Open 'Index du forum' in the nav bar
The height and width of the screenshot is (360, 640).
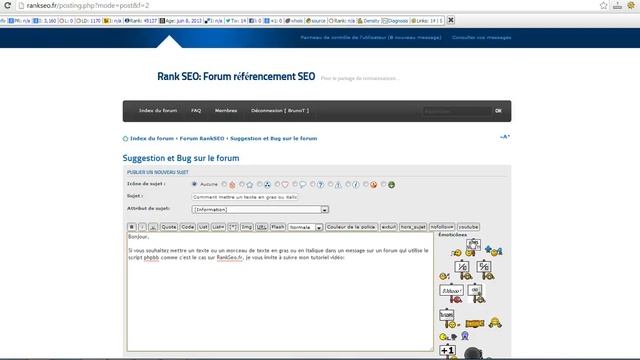pyautogui.click(x=158, y=111)
